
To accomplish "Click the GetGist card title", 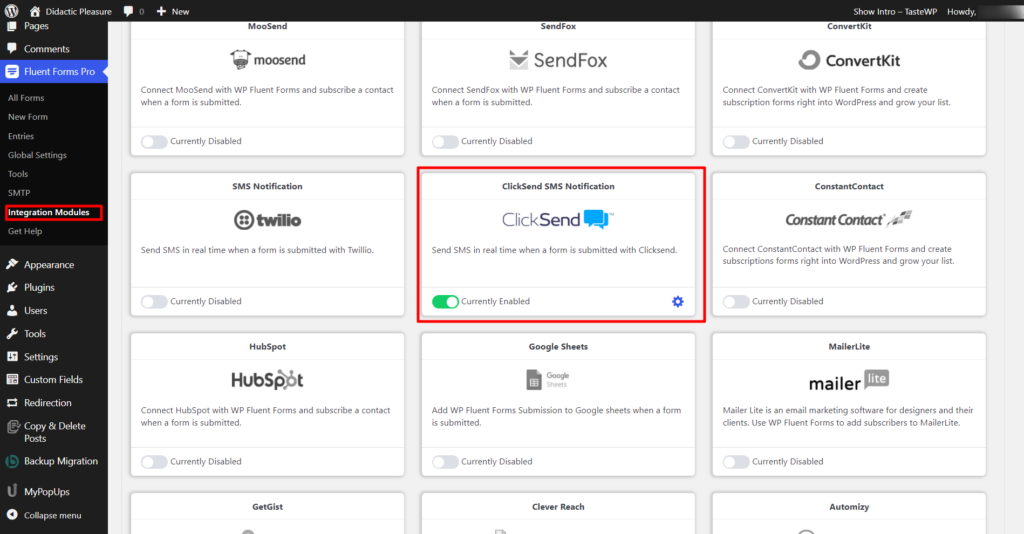I will [267, 507].
